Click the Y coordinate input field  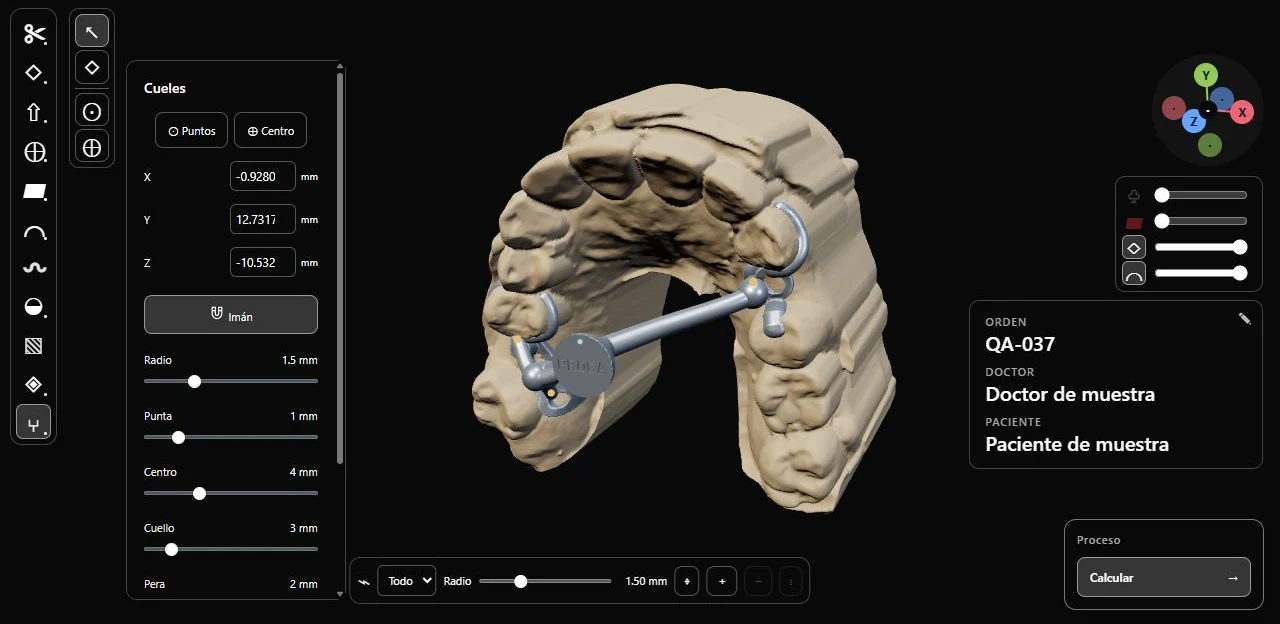263,219
